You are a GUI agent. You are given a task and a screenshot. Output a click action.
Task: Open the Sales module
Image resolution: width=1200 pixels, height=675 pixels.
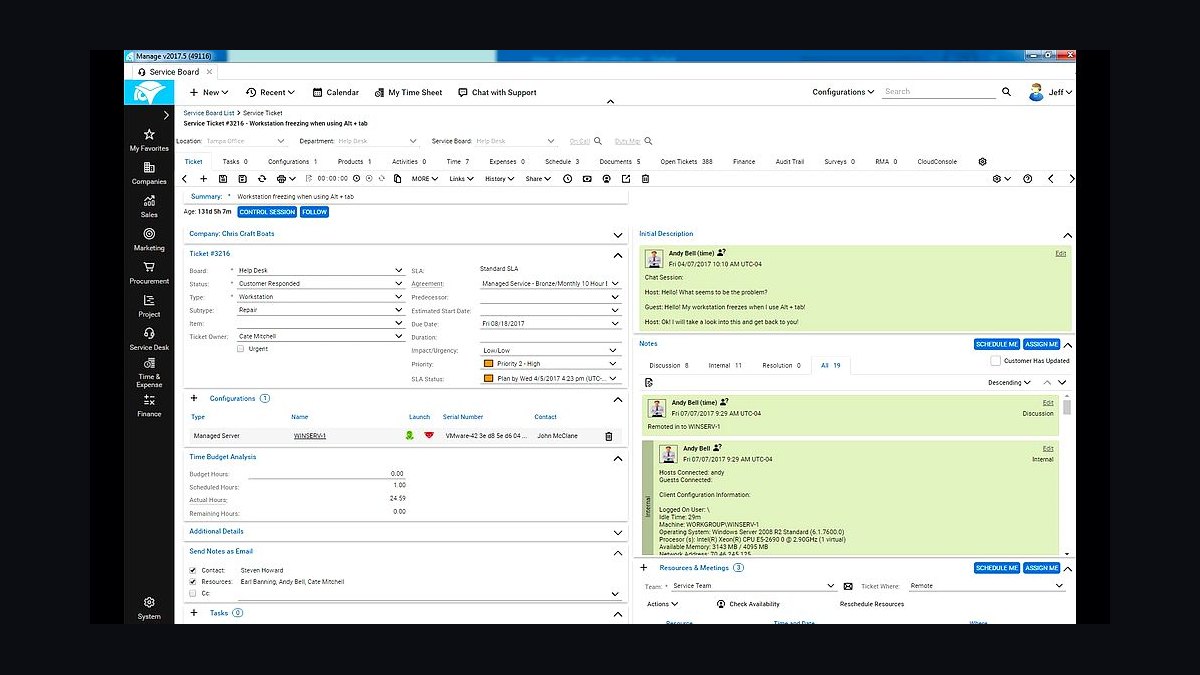(149, 206)
